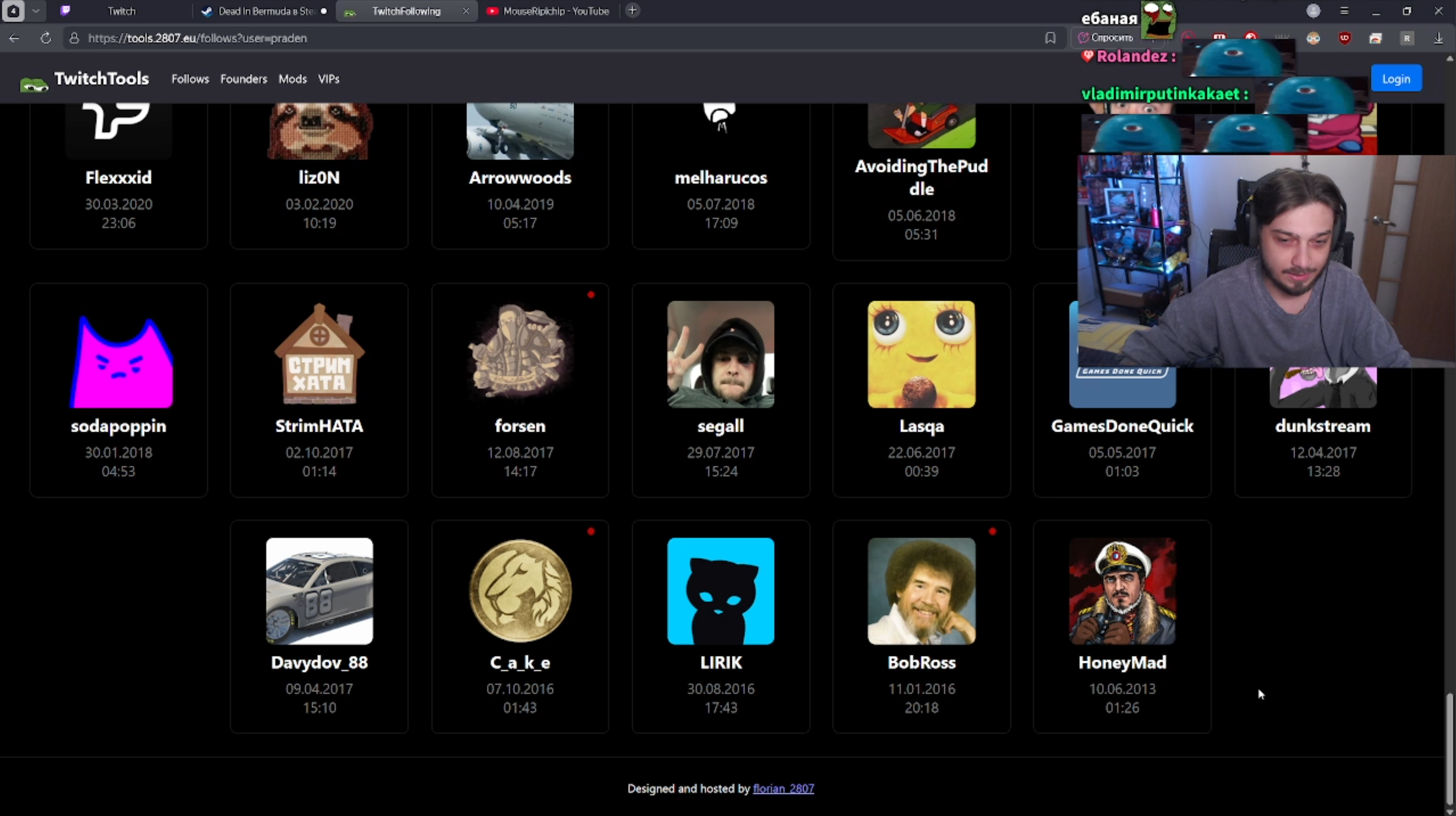Click the bookmark icon in address bar
1456x816 pixels.
[x=1050, y=38]
